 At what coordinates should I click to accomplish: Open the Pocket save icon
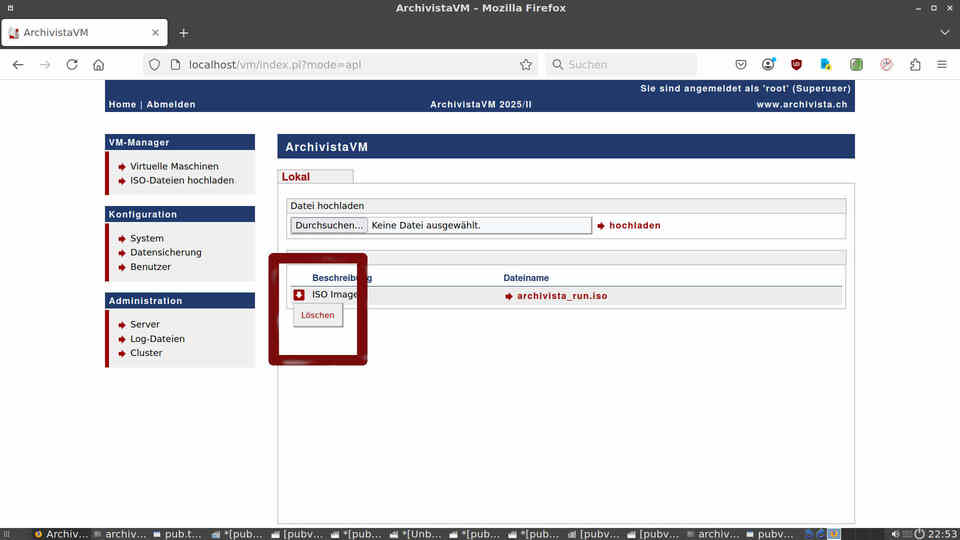[741, 64]
